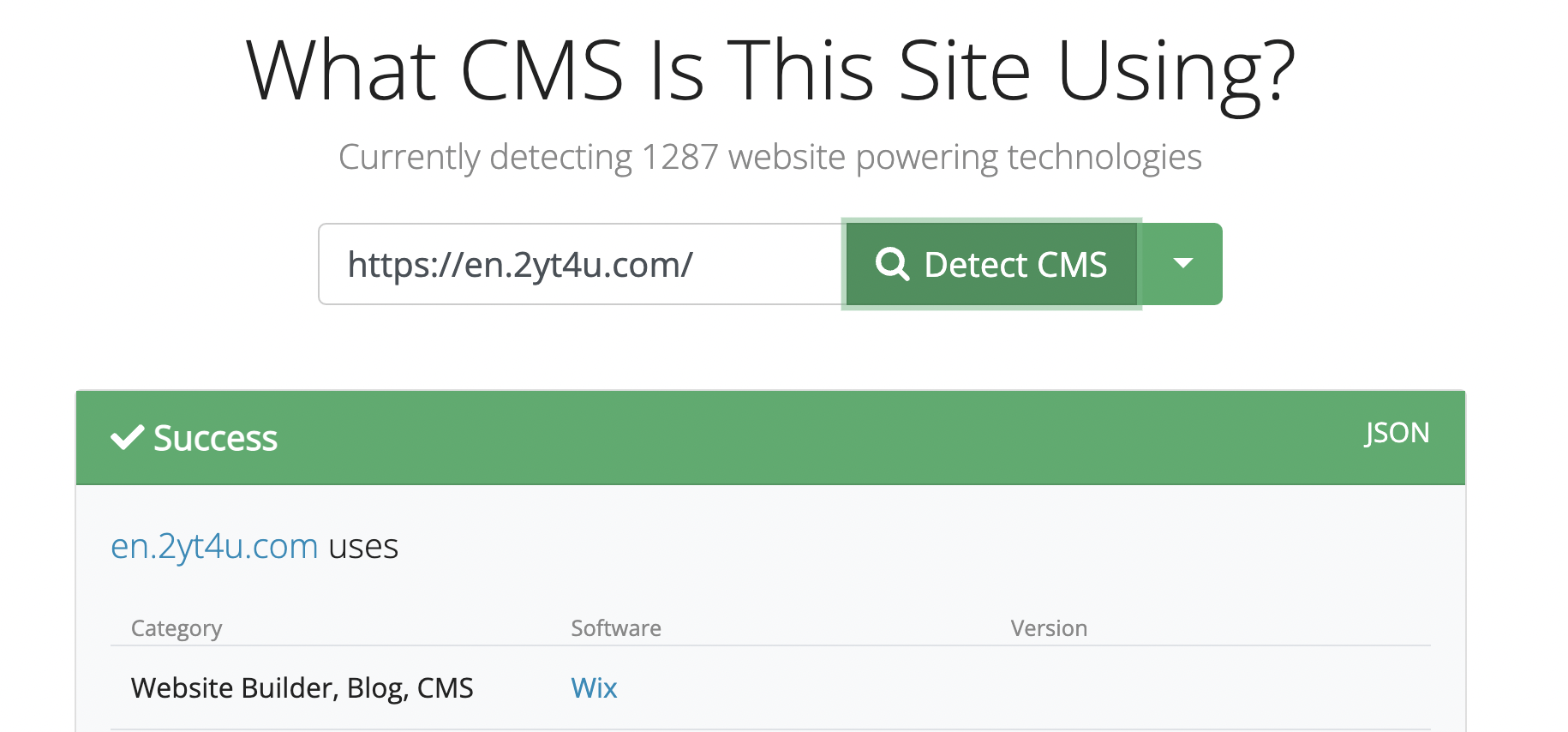Click the Version column header

pos(1049,628)
